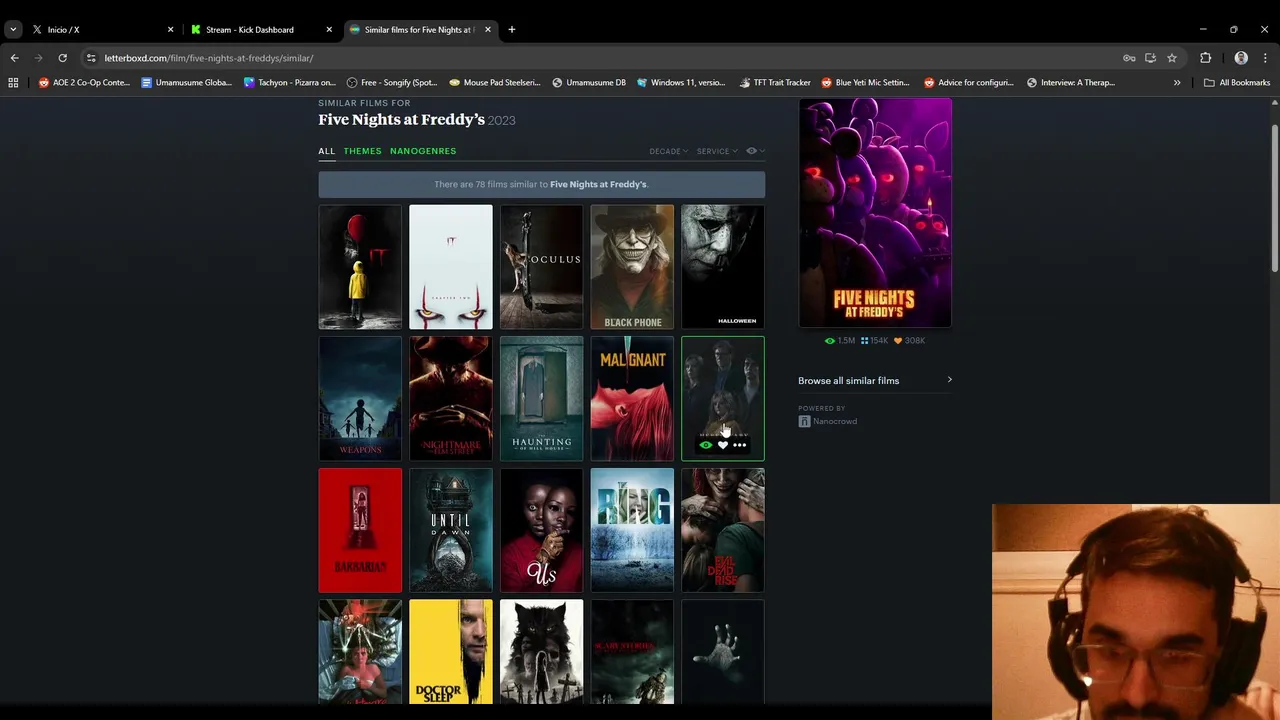Click chevron next to Browse all similar films
The height and width of the screenshot is (720, 1280).
[949, 380]
